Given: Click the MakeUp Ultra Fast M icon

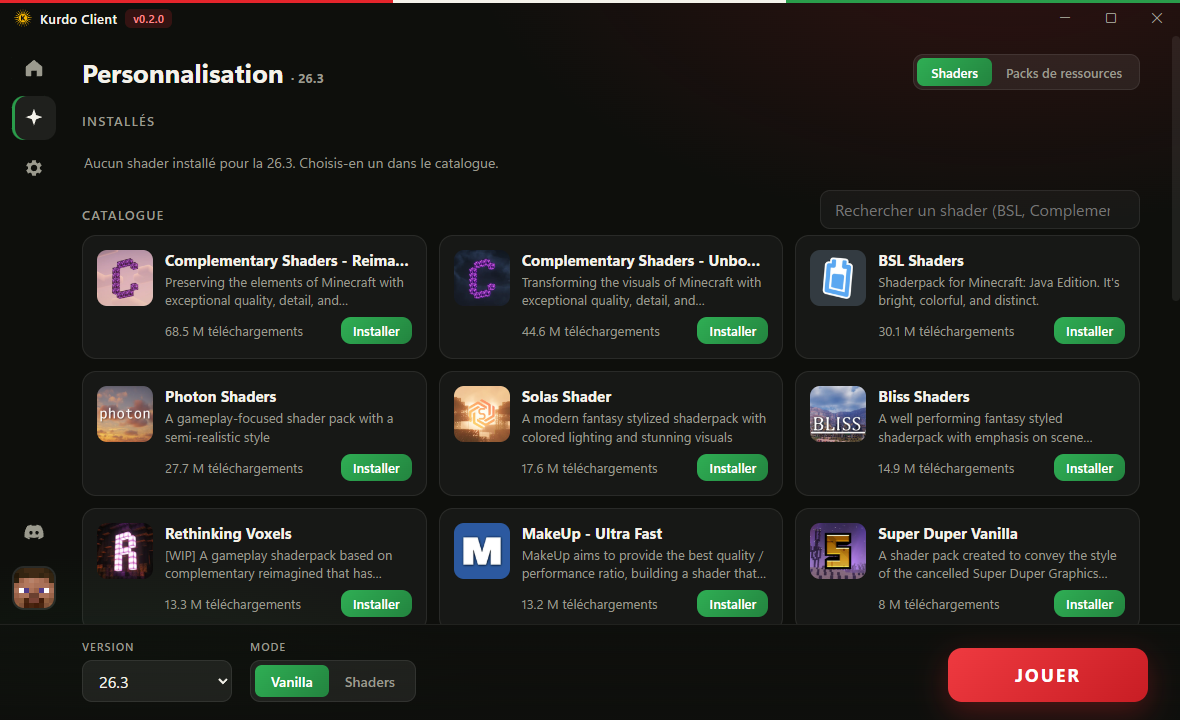Looking at the screenshot, I should click(x=482, y=551).
